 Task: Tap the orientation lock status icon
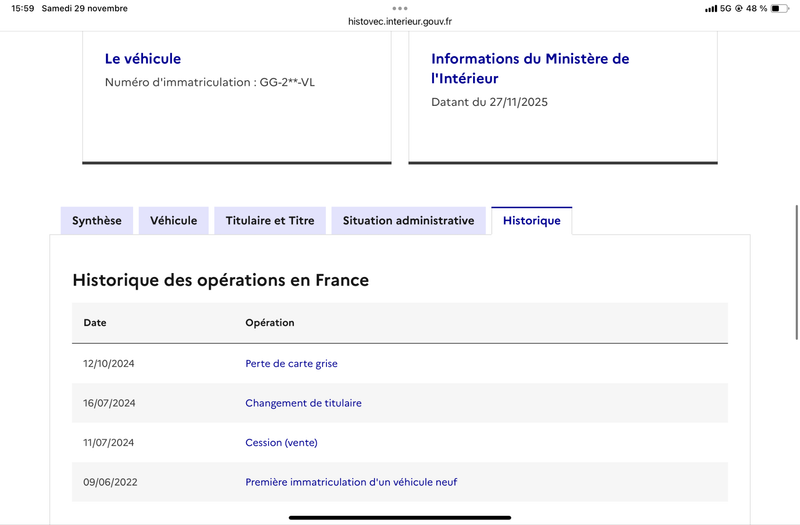click(738, 8)
